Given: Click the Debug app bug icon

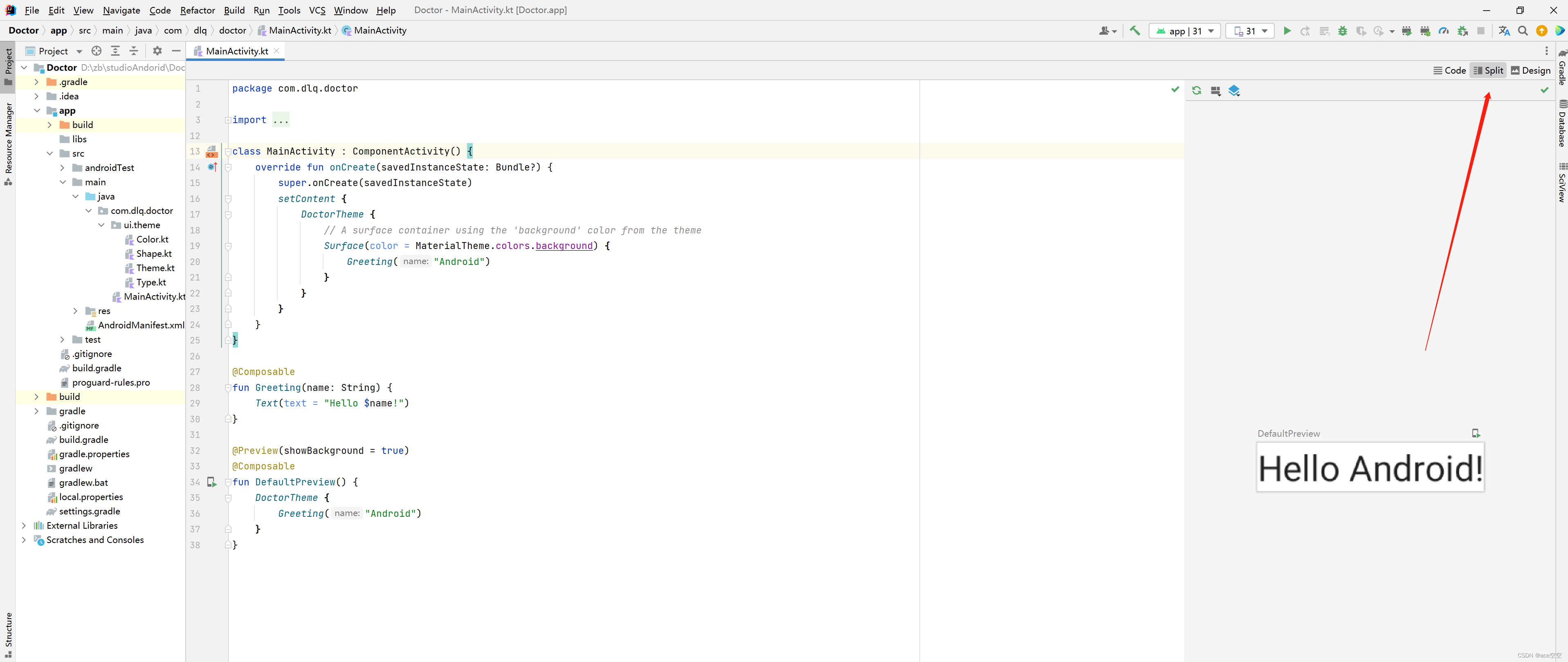Looking at the screenshot, I should tap(1342, 31).
